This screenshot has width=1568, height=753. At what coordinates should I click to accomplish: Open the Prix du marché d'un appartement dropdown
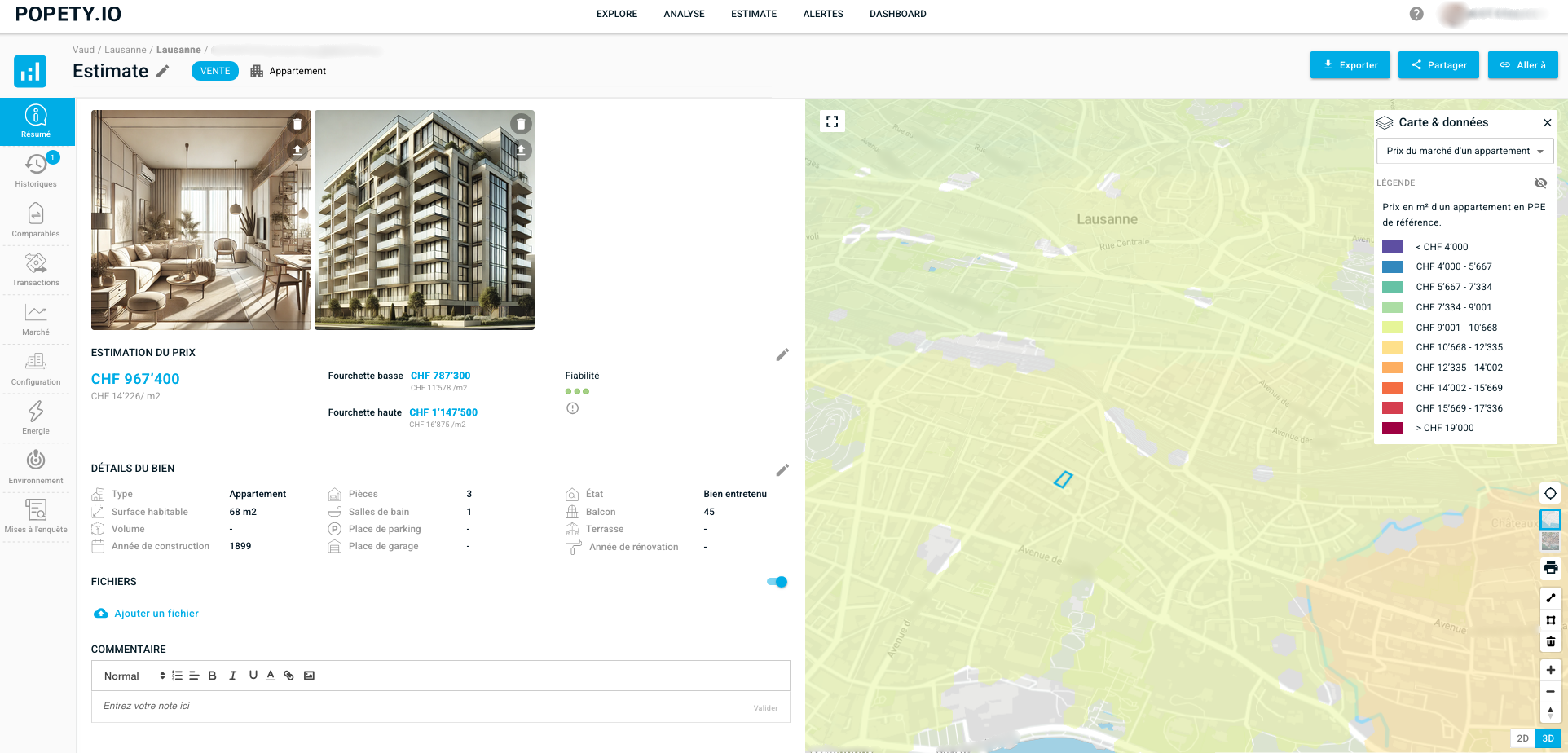point(1464,151)
